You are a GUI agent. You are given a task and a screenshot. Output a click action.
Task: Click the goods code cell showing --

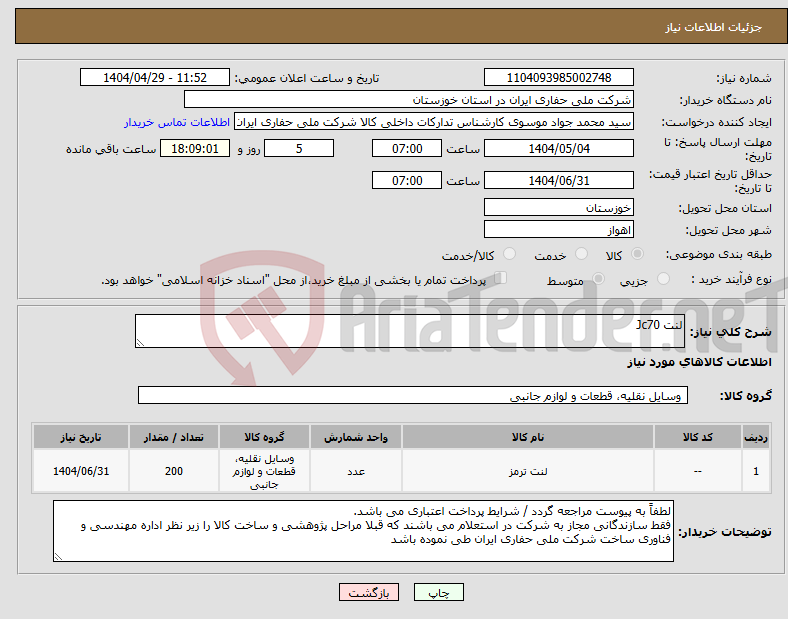click(698, 471)
